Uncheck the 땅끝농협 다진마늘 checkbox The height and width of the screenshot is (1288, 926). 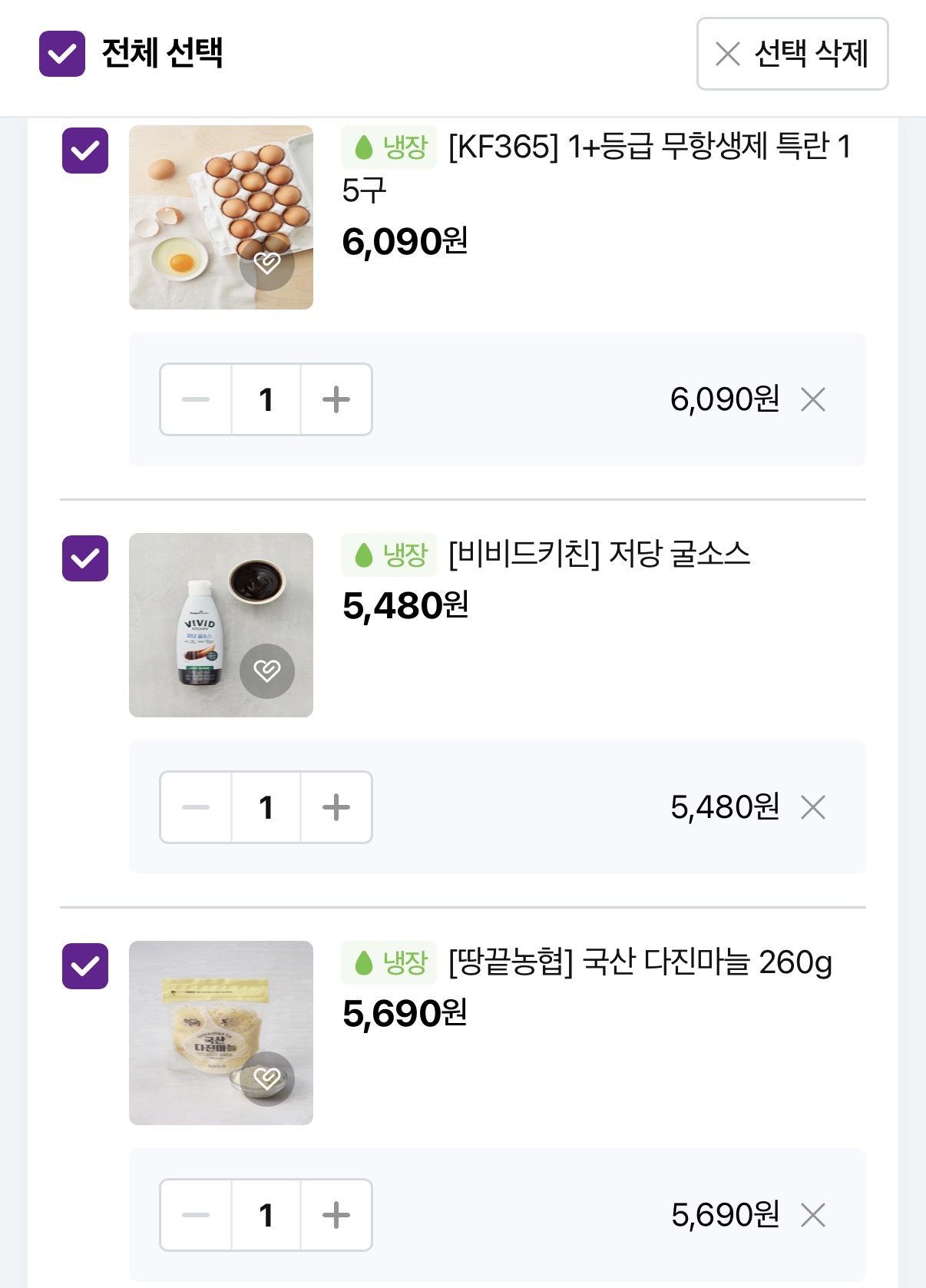[x=85, y=966]
